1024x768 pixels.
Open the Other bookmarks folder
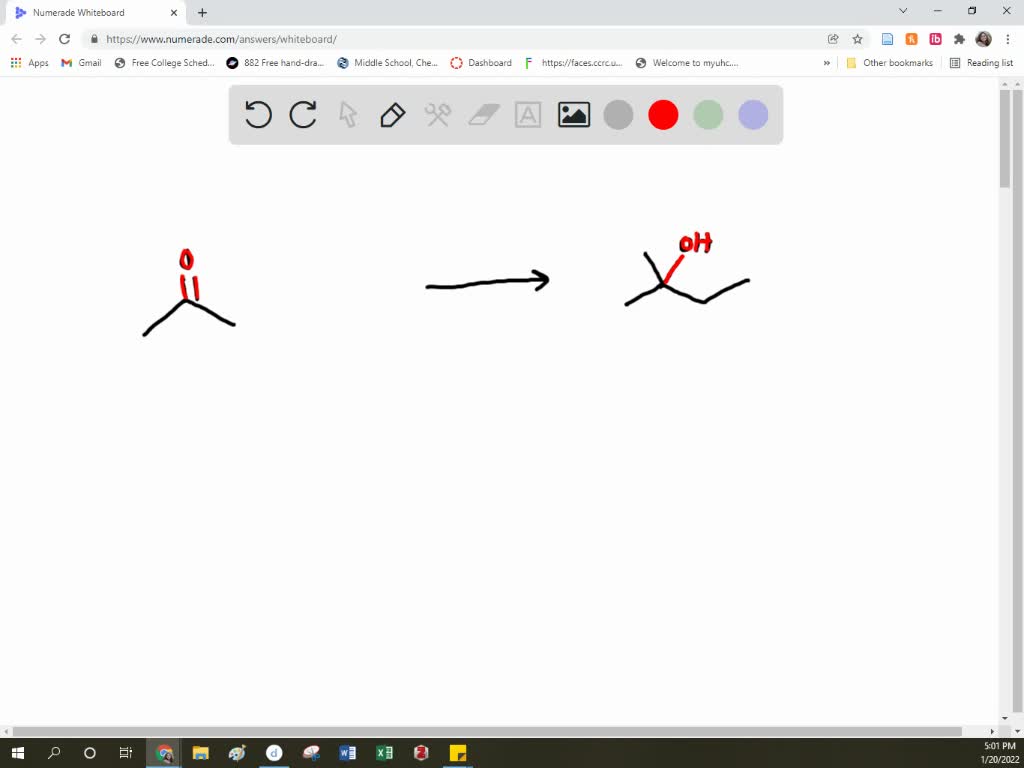890,62
